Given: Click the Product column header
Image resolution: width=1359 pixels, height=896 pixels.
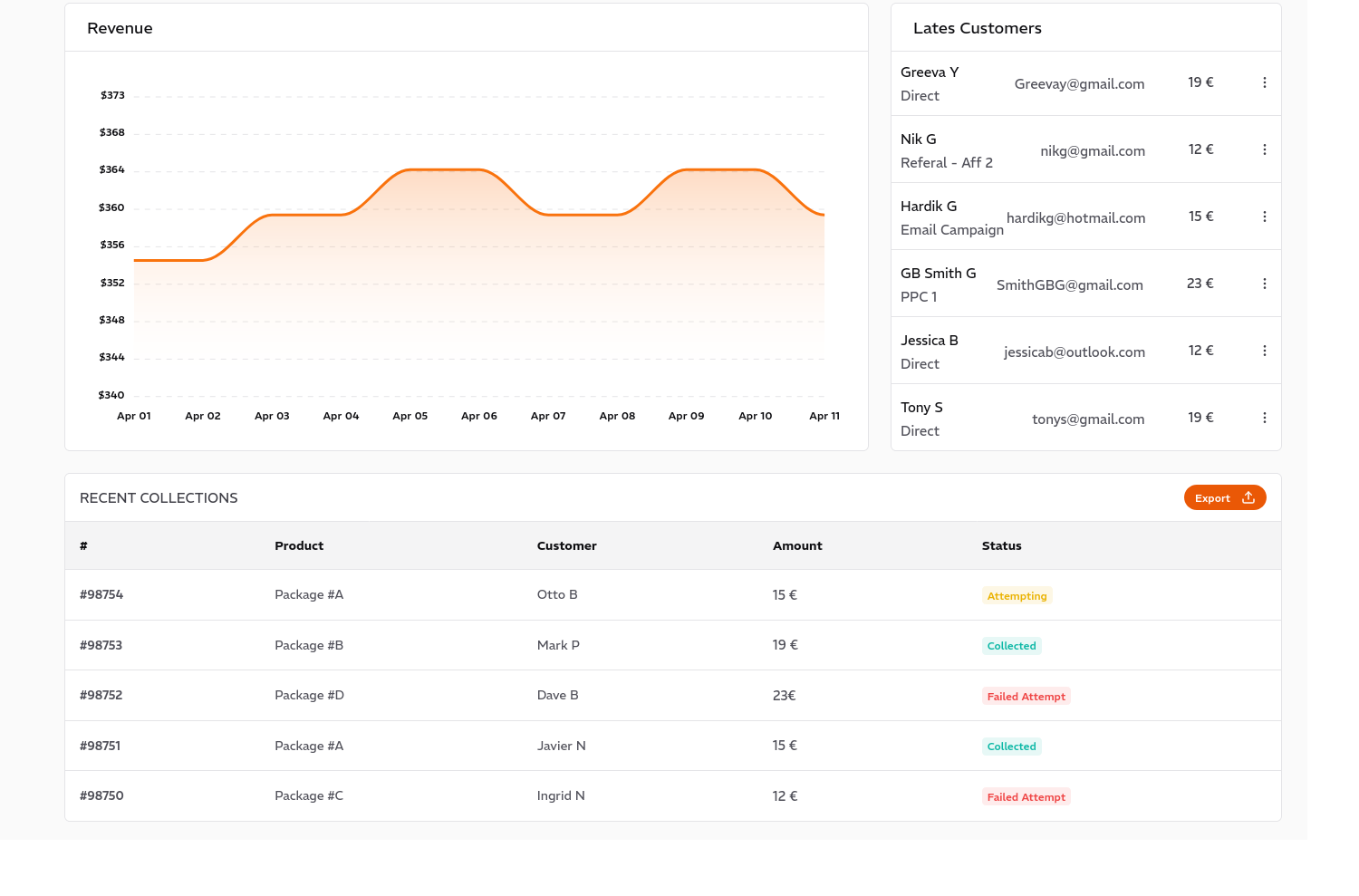Looking at the screenshot, I should (299, 545).
